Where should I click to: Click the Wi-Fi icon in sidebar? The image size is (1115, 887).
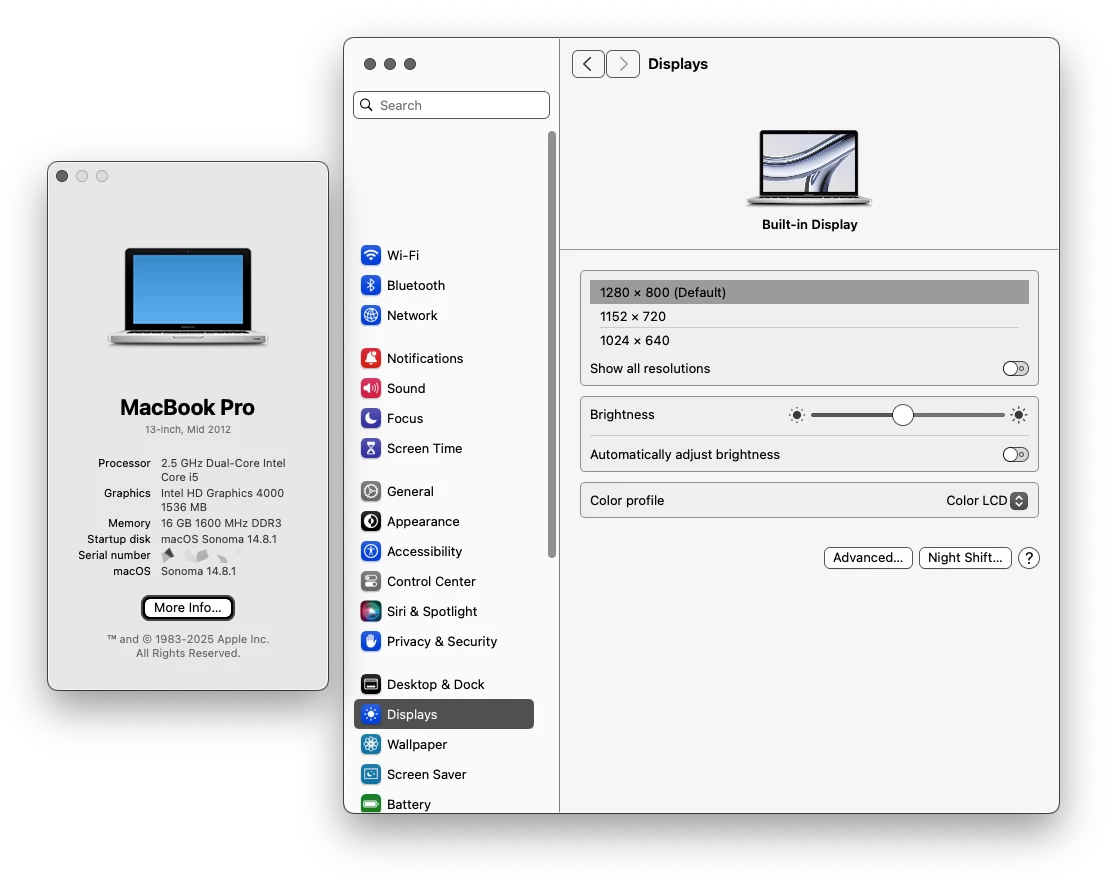click(370, 255)
